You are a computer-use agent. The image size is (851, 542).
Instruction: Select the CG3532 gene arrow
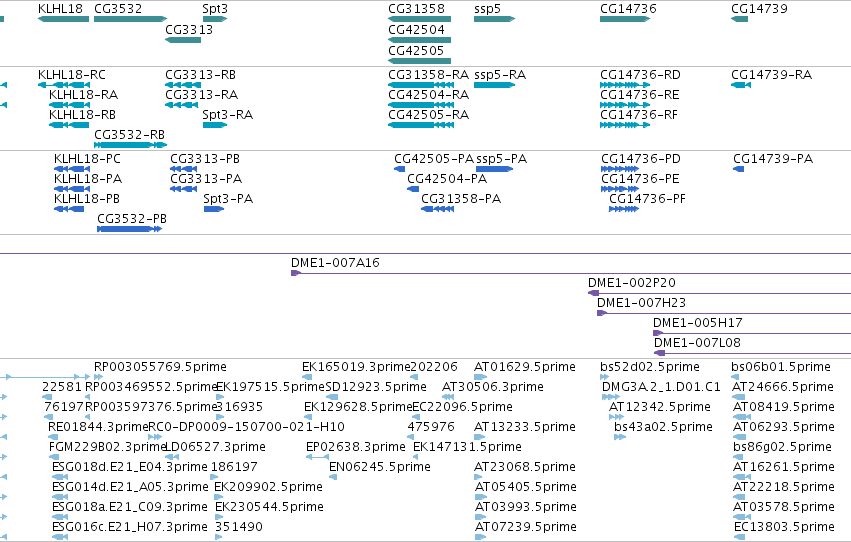pos(130,19)
